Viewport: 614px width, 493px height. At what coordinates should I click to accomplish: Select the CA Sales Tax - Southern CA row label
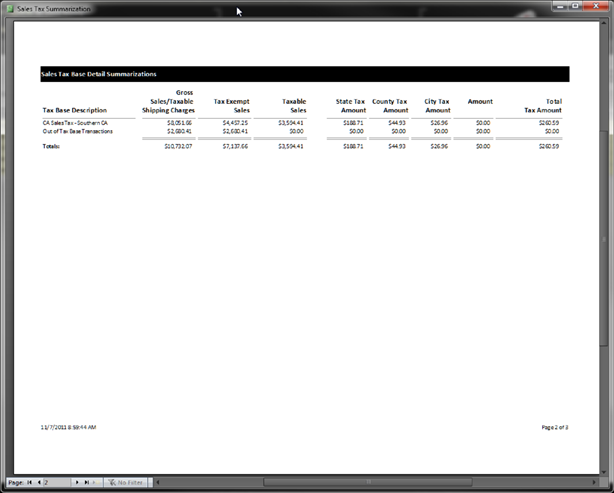75,123
